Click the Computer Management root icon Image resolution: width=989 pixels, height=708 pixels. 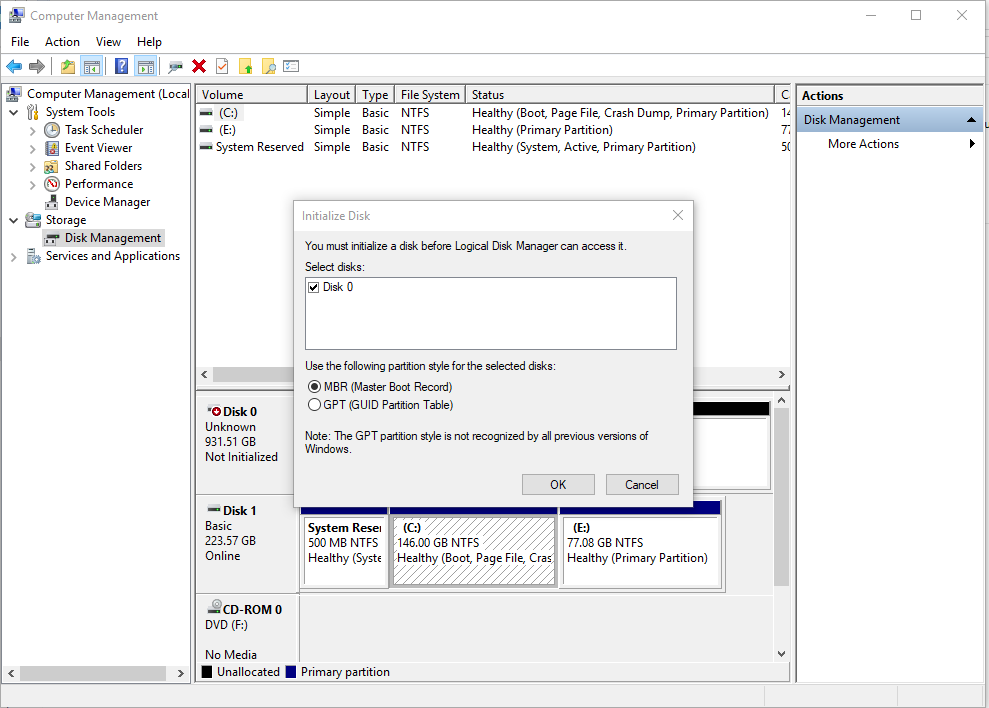click(14, 94)
